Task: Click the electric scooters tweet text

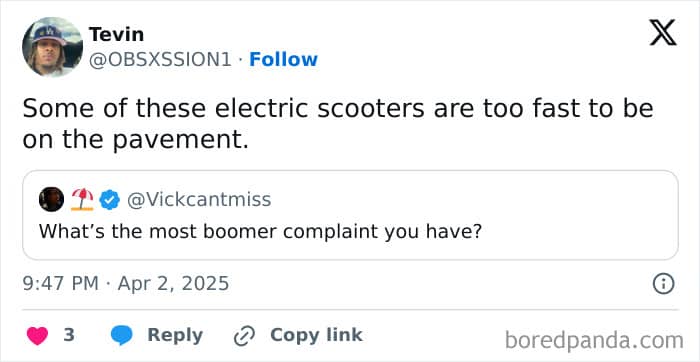Action: [338, 124]
